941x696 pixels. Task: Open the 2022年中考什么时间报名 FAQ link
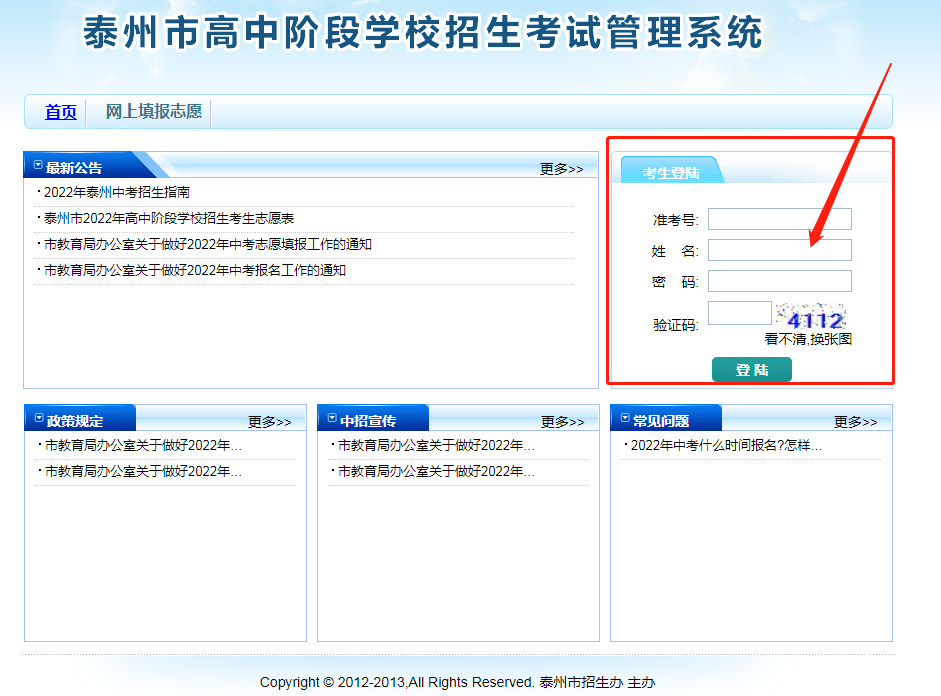click(726, 446)
